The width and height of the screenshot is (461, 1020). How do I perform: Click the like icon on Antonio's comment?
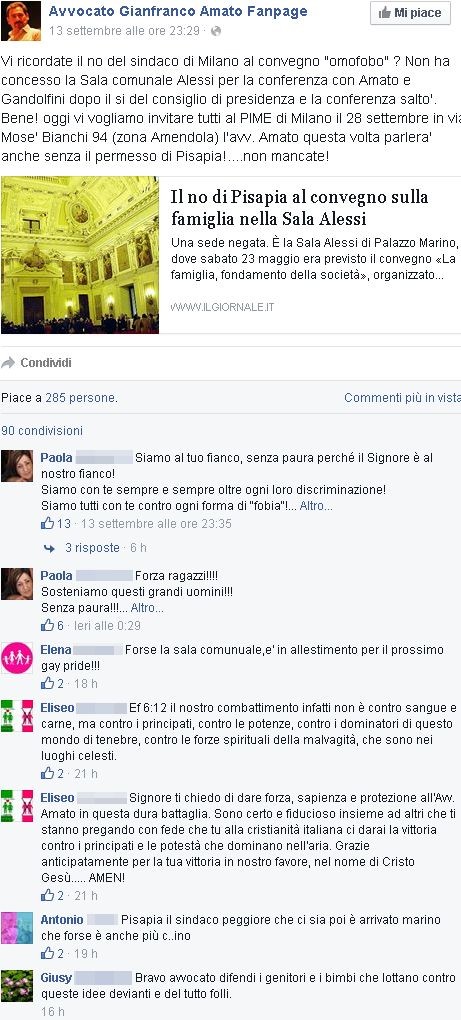tap(47, 954)
